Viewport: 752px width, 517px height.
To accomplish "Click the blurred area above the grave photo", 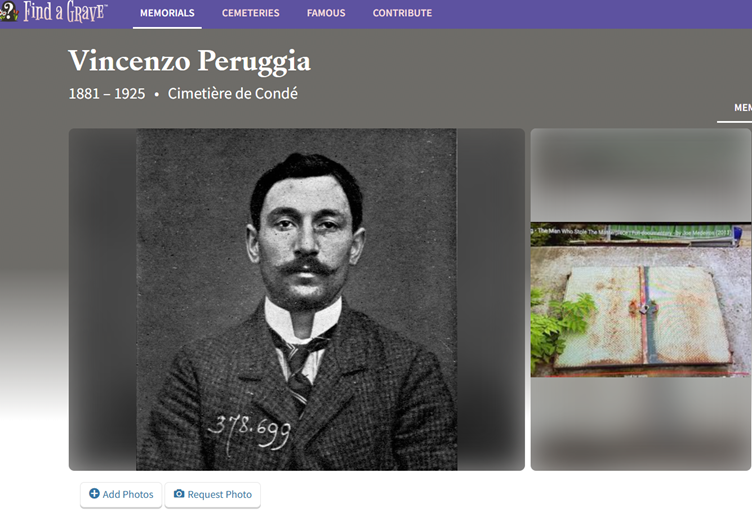I will pyautogui.click(x=641, y=175).
